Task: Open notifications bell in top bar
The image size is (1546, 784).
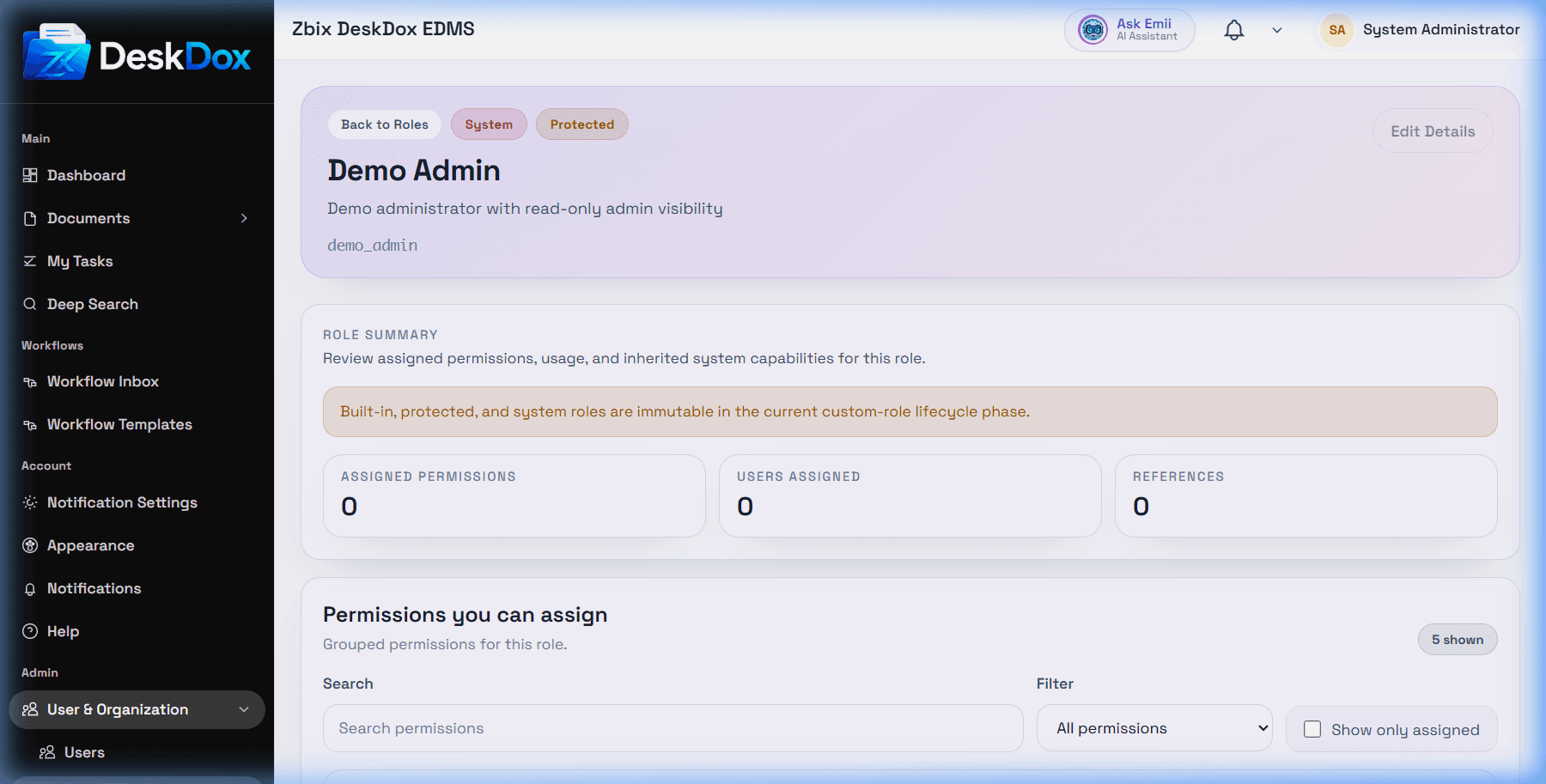Action: (1234, 30)
